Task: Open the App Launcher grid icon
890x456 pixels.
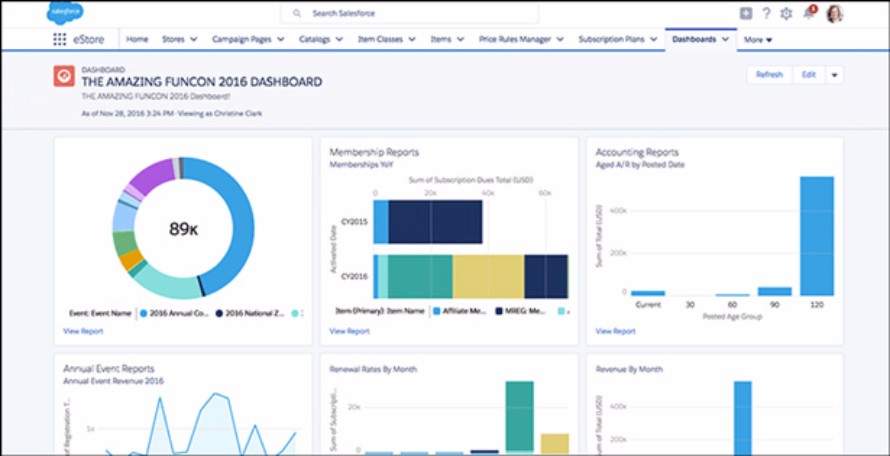Action: (x=60, y=39)
